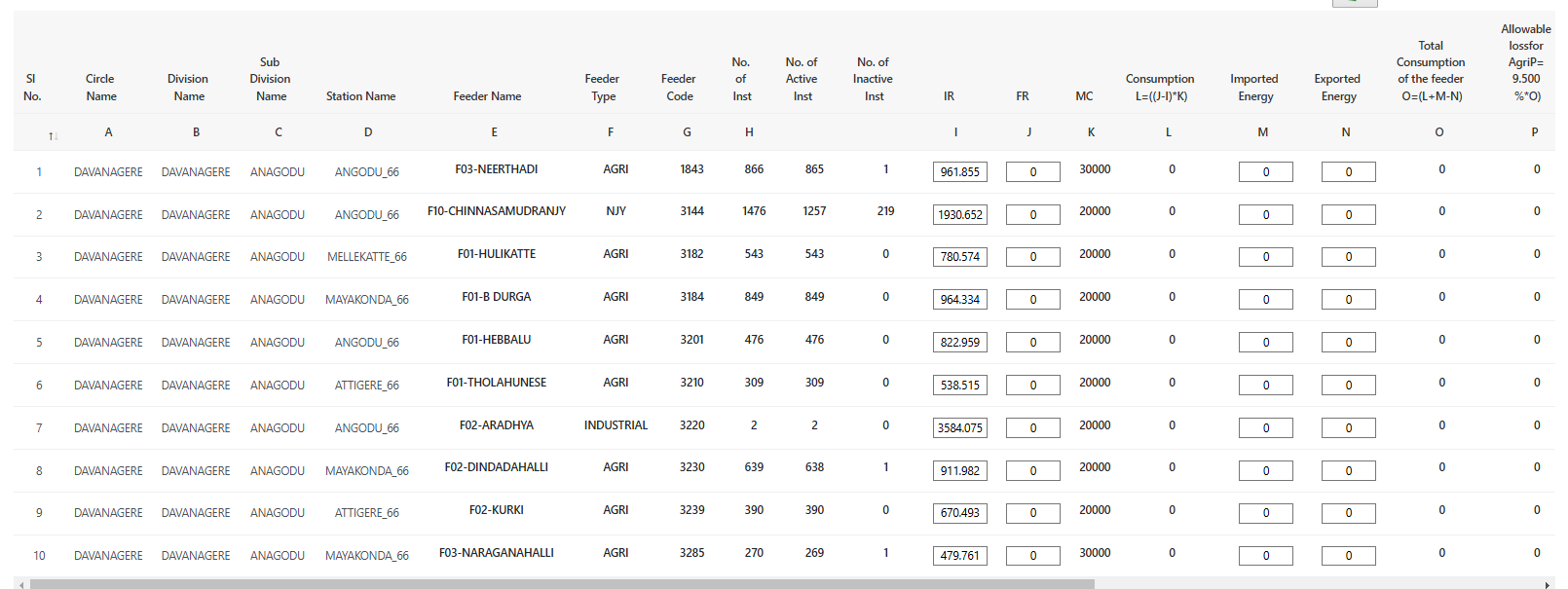
Task: Click the left arrow of horizontal scrollbar
Action: 20,584
